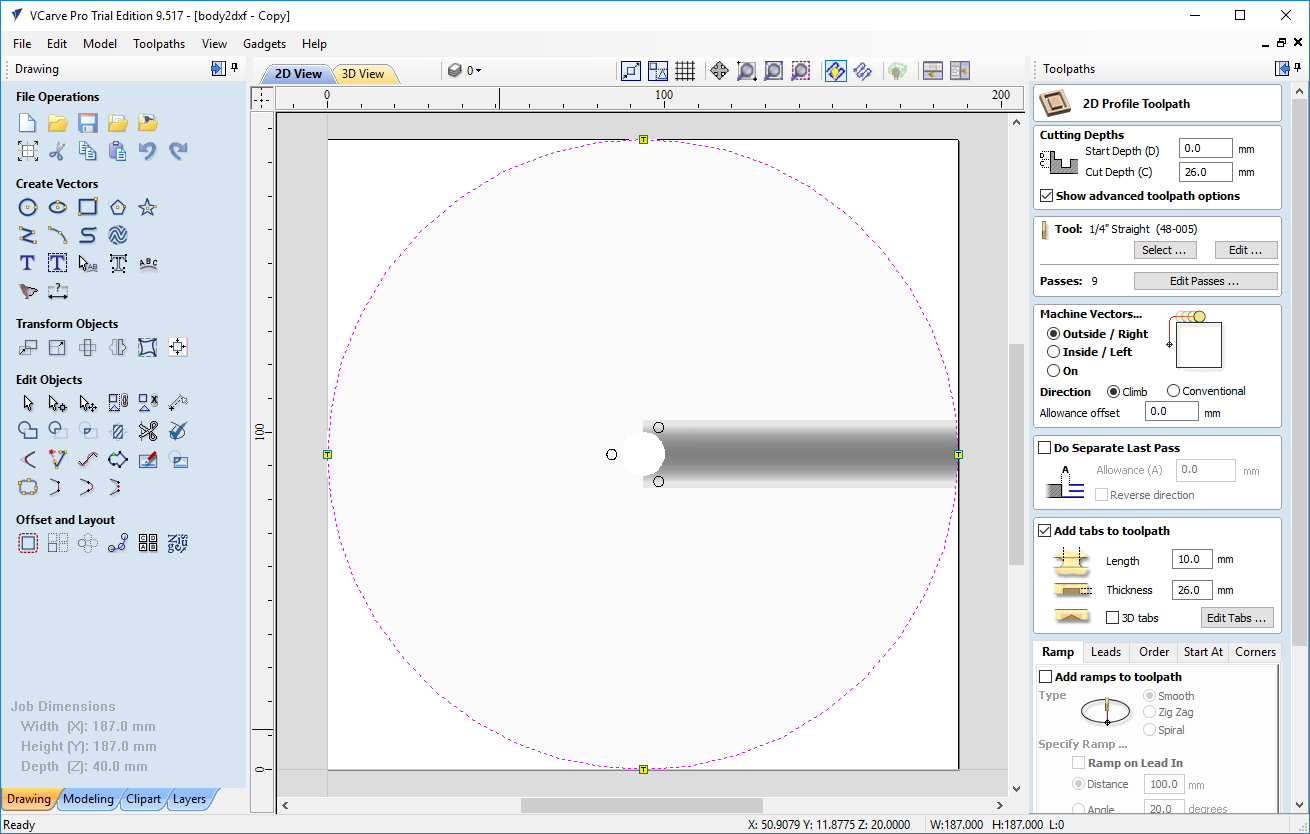
Task: Click the Draw Circle tool icon
Action: 28,207
